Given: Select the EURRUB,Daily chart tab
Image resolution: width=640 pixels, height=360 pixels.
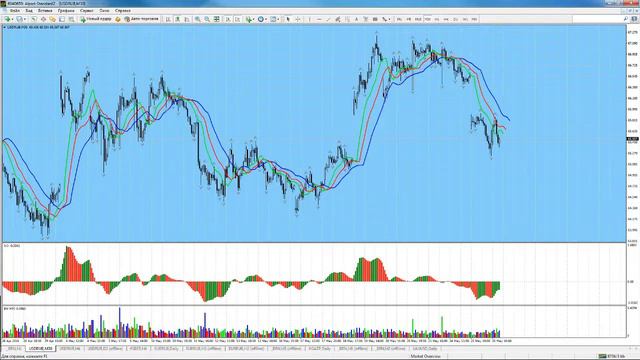Looking at the screenshot, I should (167, 349).
